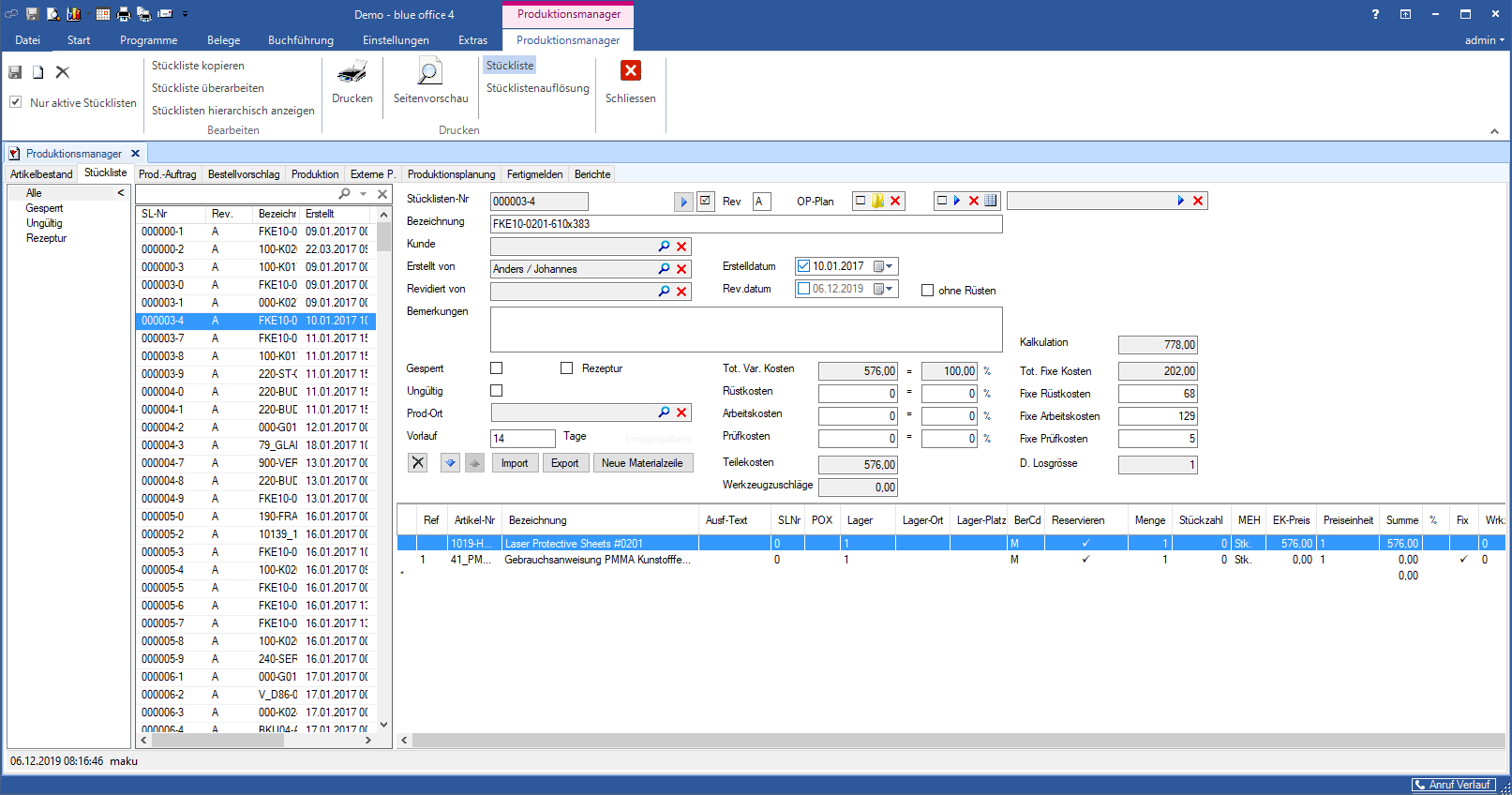Screen dimensions: 1512x795
Task: Clear the Erstellt von field with red X
Action: pos(681,269)
